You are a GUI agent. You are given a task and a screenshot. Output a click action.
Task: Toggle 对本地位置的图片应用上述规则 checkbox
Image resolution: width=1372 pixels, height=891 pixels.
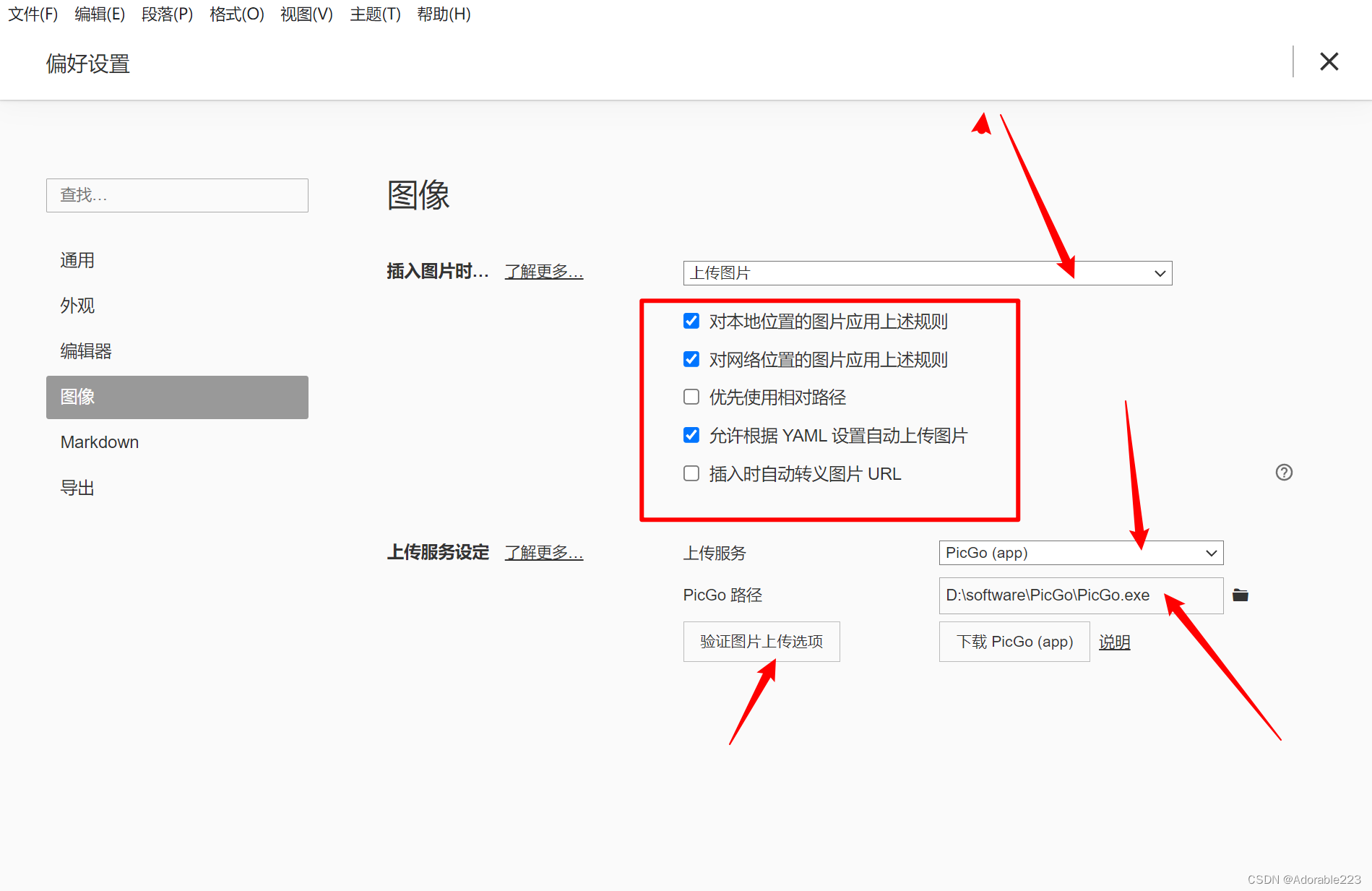click(x=691, y=321)
